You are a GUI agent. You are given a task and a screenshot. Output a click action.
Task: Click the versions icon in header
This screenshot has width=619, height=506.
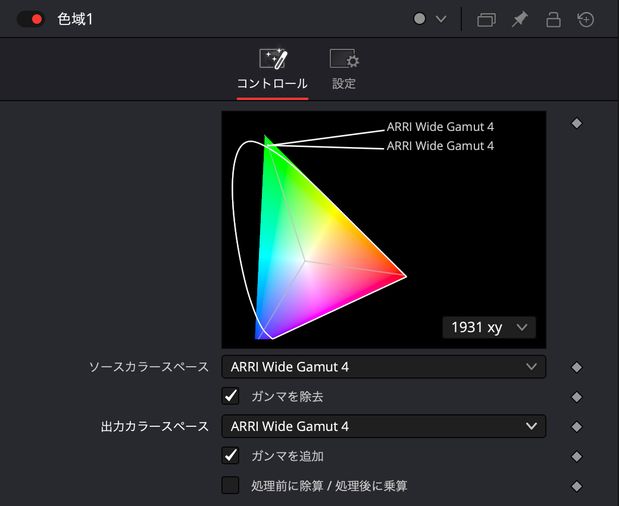click(486, 19)
